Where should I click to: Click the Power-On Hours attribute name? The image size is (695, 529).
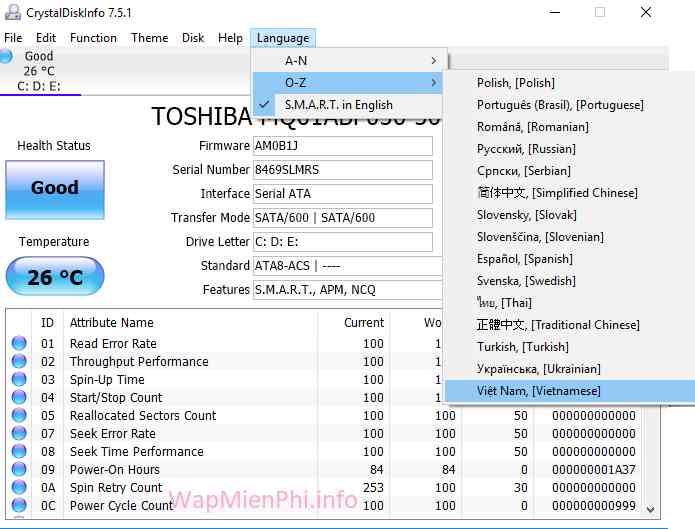coord(115,469)
